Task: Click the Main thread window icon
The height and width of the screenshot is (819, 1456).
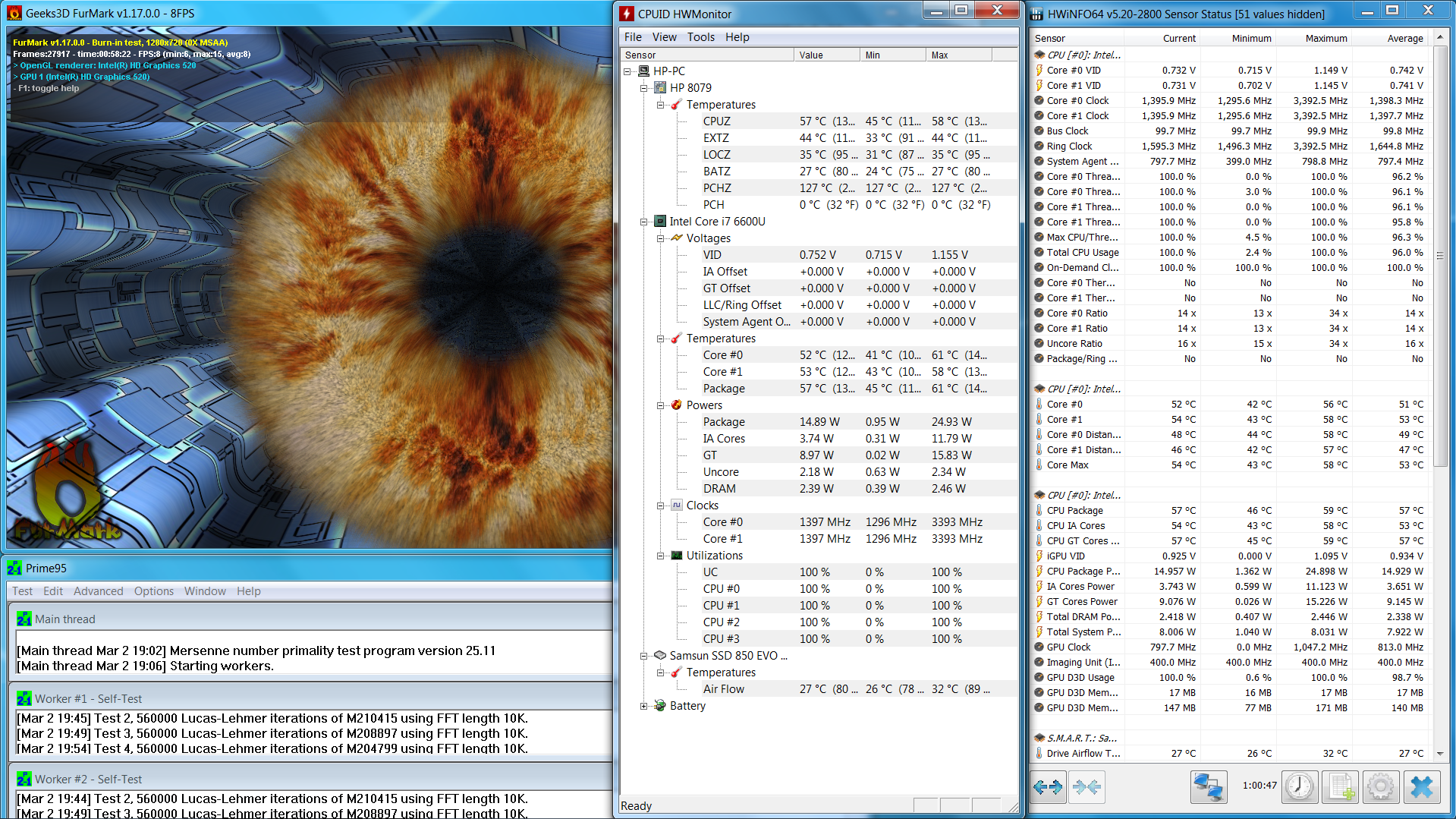Action: pos(24,619)
